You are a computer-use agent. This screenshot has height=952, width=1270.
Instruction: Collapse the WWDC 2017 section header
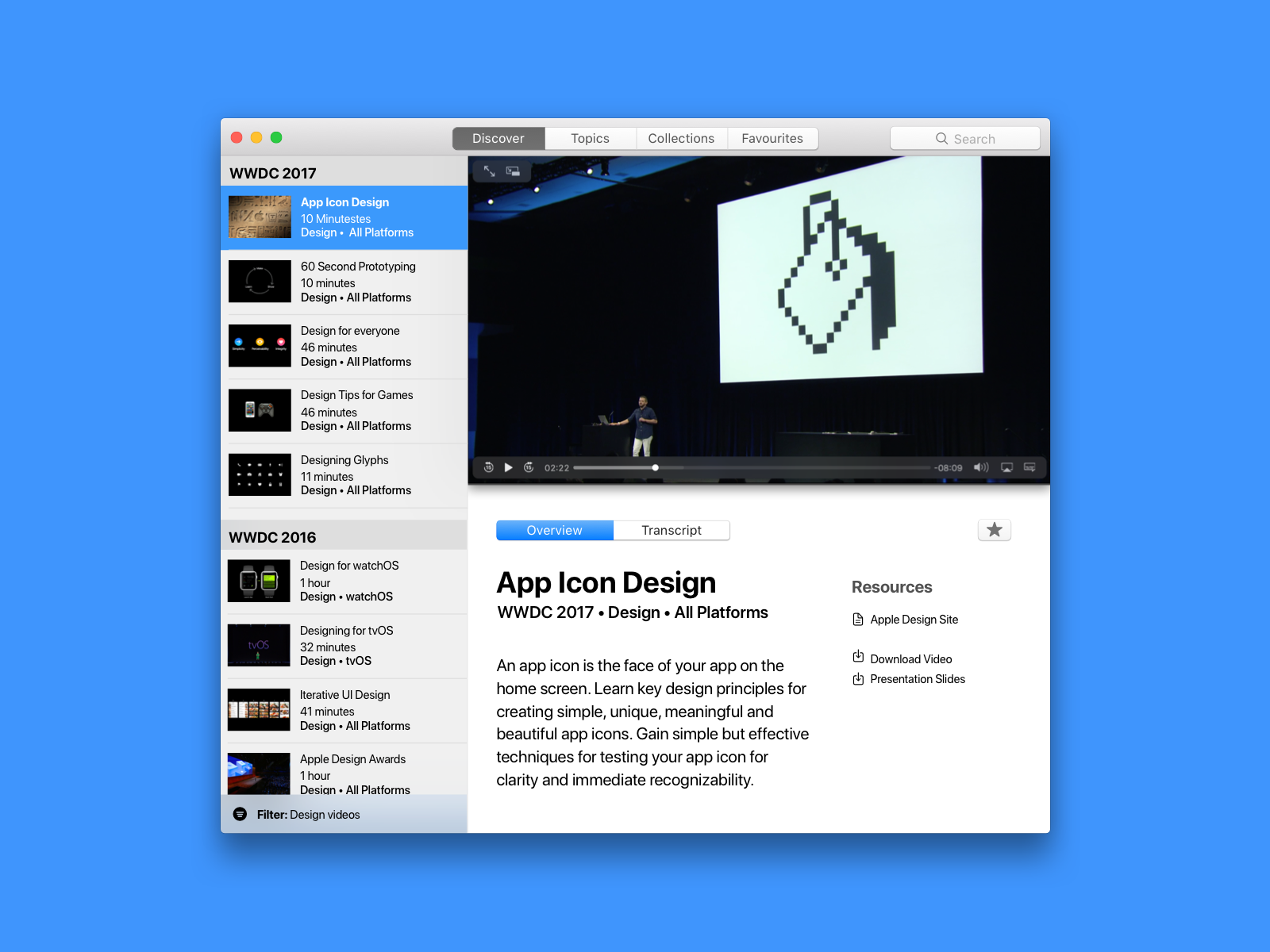[x=273, y=172]
